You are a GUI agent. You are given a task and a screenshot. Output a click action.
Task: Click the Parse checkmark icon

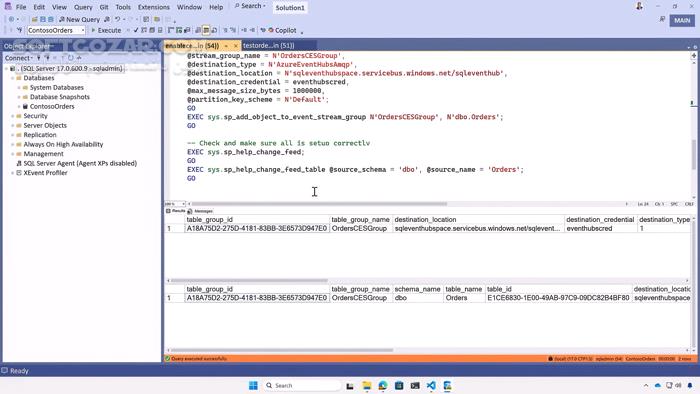[x=136, y=30]
